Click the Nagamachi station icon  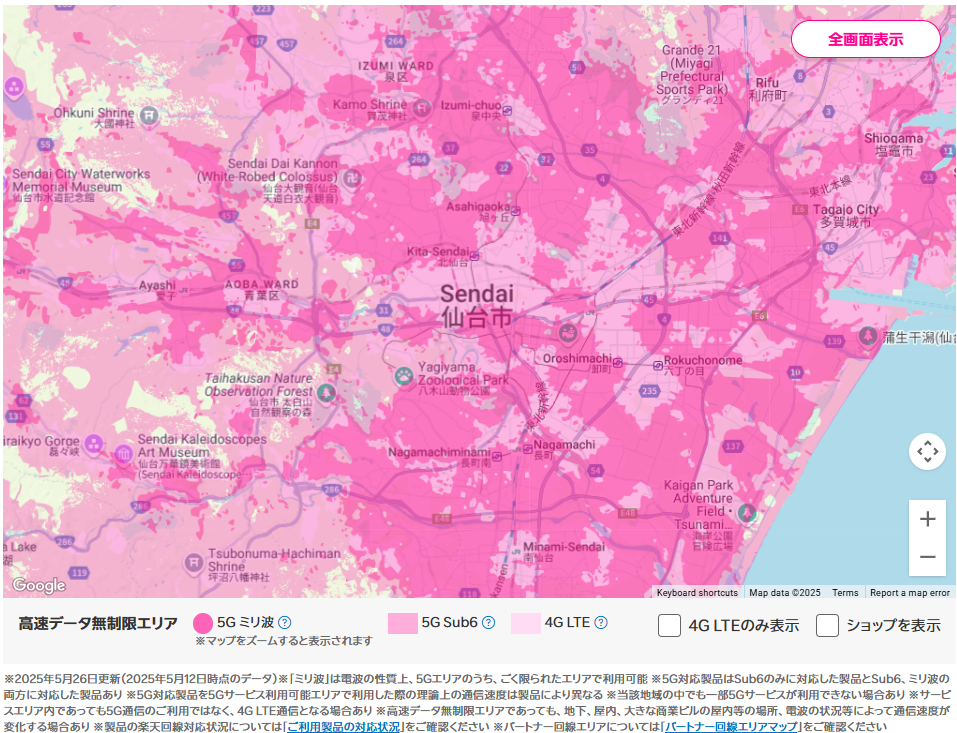point(527,449)
